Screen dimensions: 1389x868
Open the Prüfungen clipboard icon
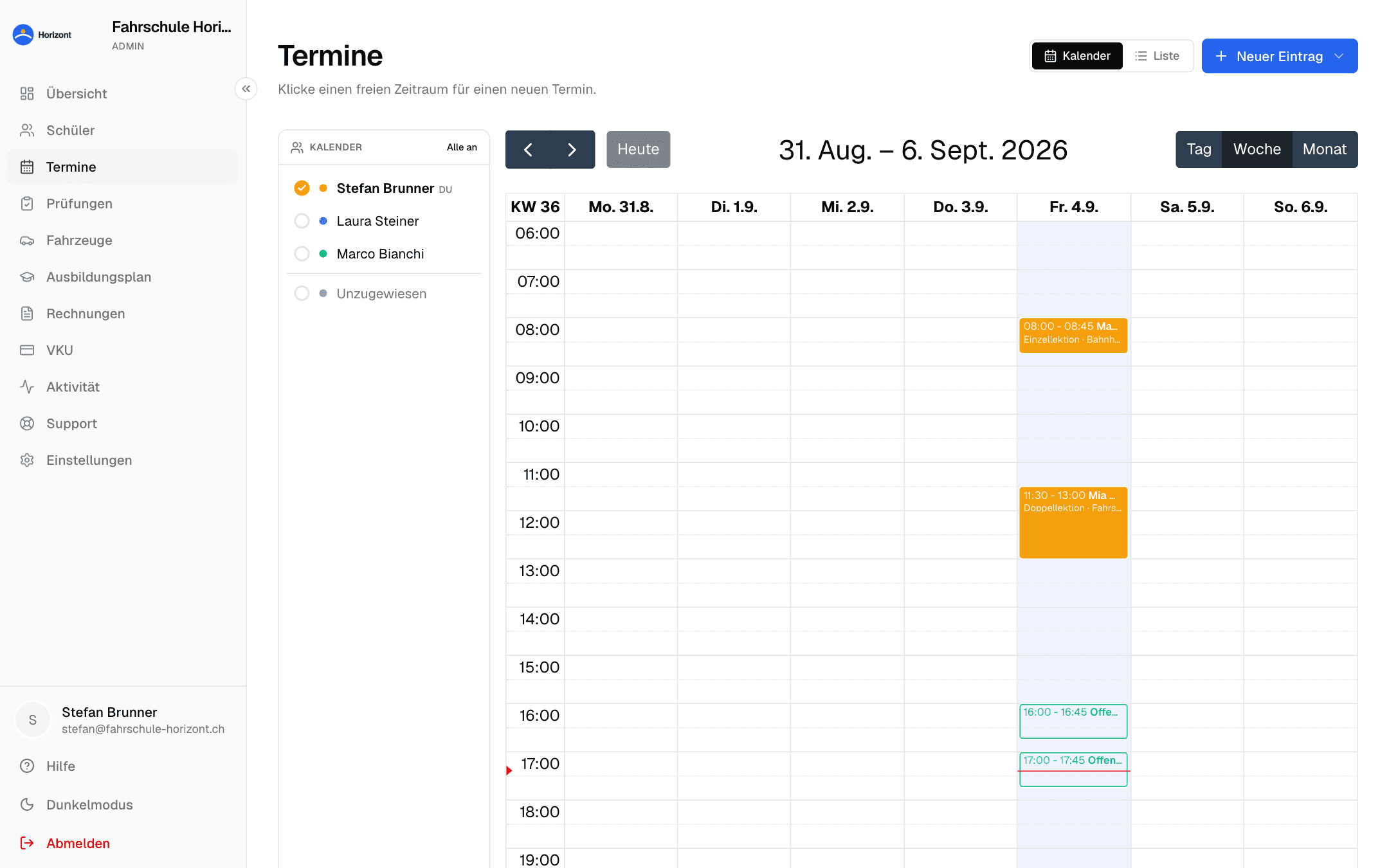pyautogui.click(x=27, y=204)
